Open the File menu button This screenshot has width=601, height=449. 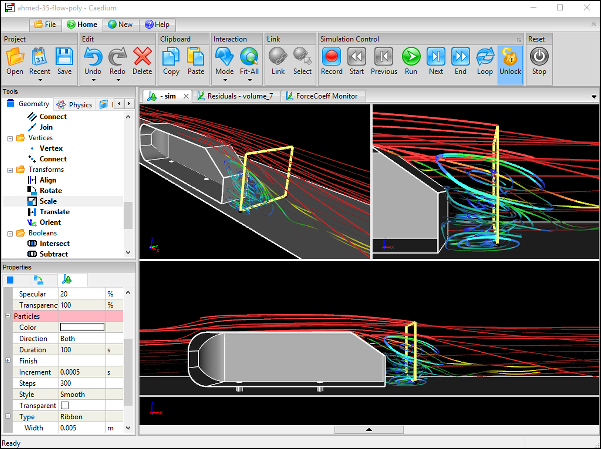45,23
